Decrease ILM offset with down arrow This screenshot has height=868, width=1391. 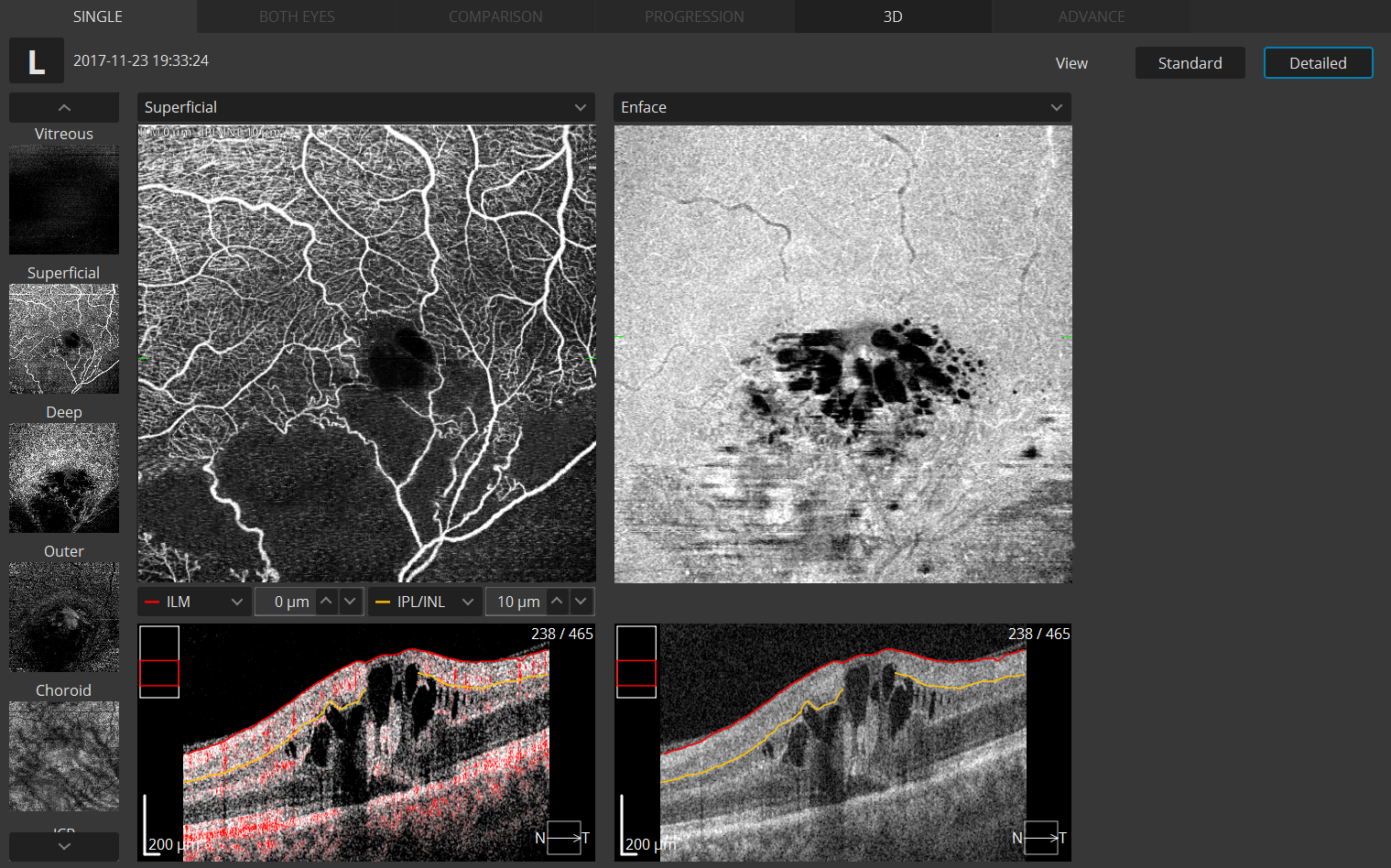(x=350, y=602)
